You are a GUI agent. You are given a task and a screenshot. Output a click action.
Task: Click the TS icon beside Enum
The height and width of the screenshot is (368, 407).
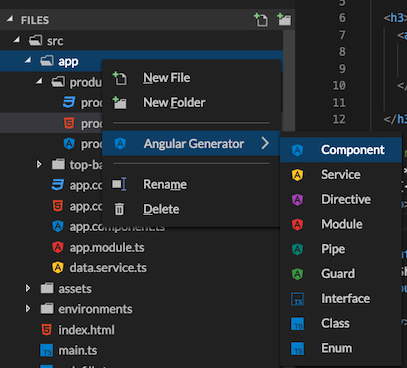point(297,348)
